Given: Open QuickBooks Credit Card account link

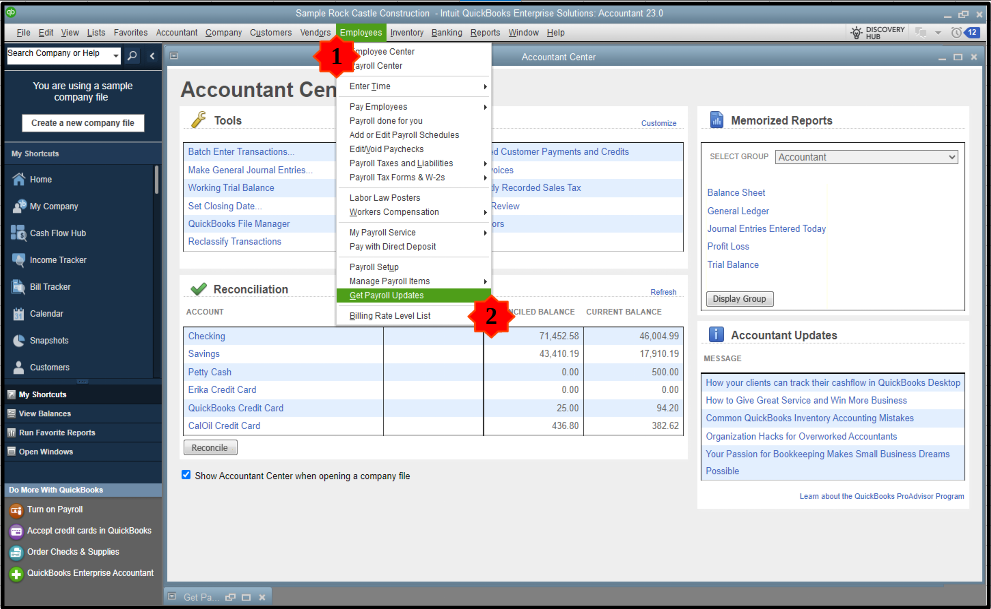Looking at the screenshot, I should [x=235, y=408].
